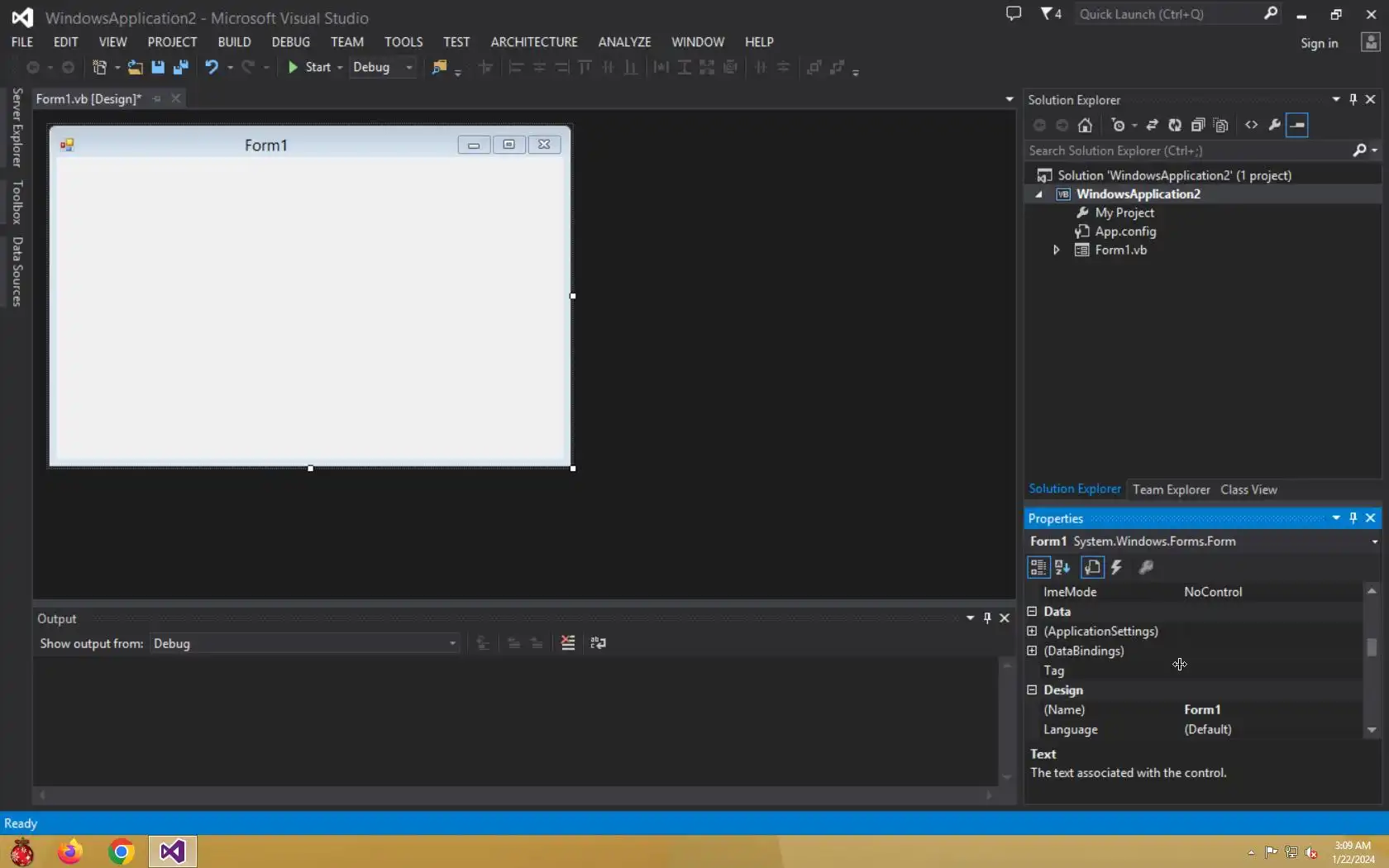Screen dimensions: 1389x868
Task: Click the Chrome icon in the taskbar
Action: pyautogui.click(x=121, y=851)
